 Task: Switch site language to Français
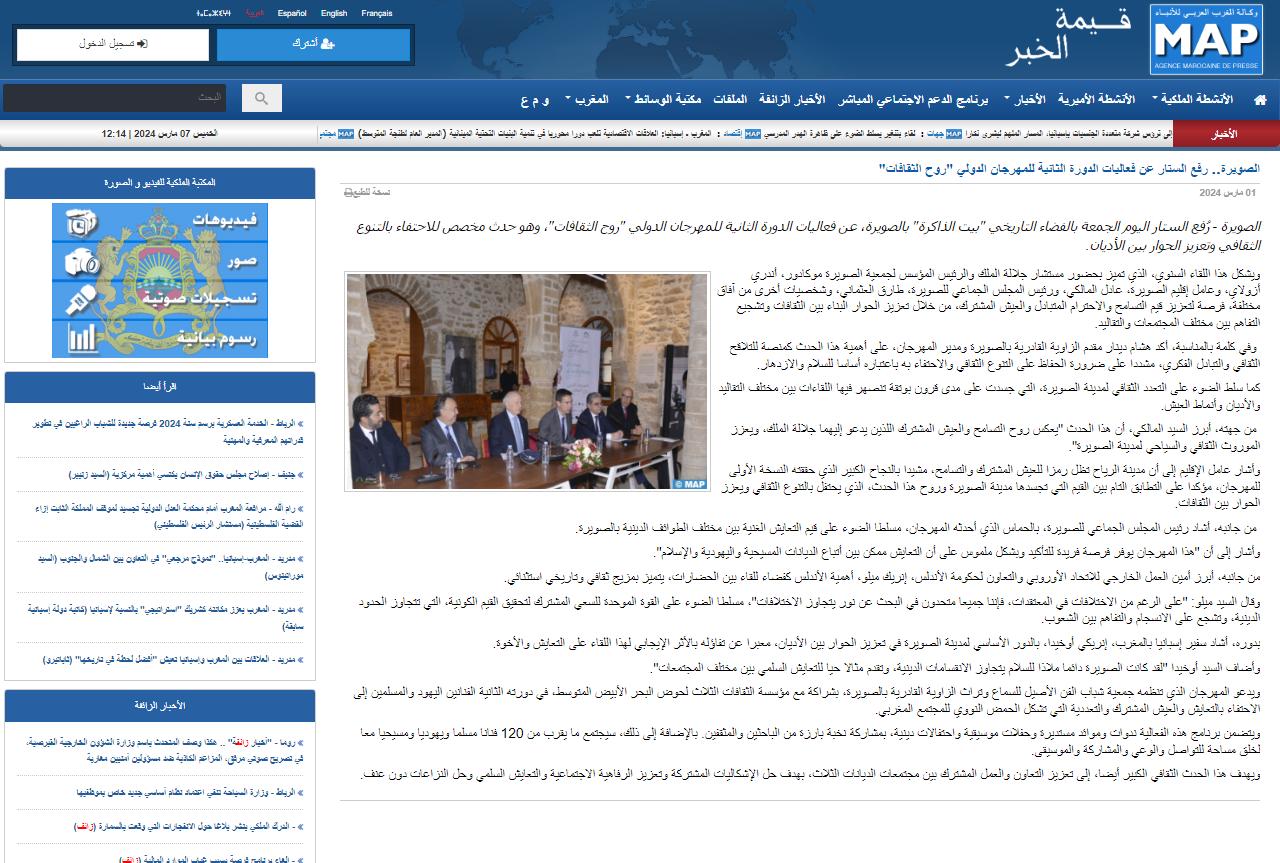click(377, 14)
